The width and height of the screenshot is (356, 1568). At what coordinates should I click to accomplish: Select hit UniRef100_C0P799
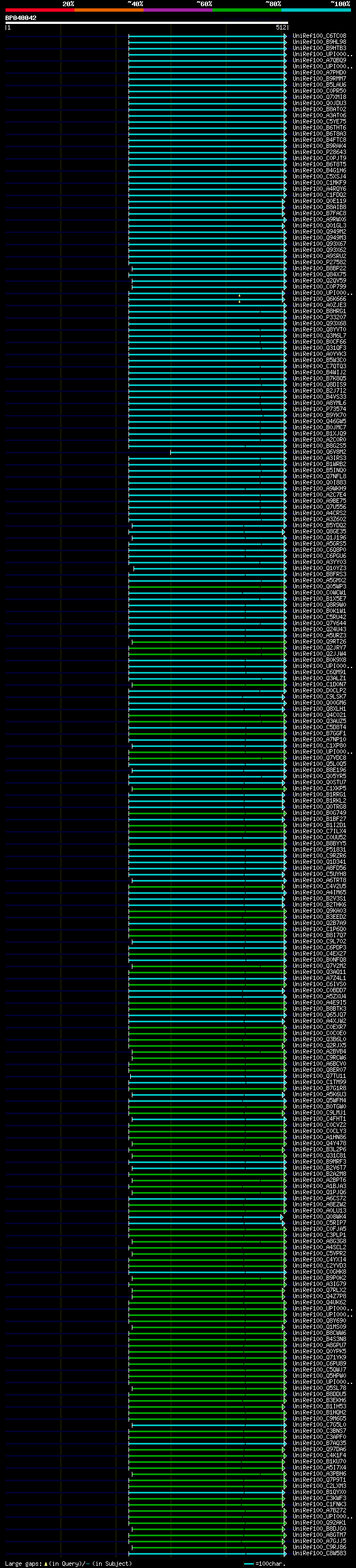coord(319,286)
